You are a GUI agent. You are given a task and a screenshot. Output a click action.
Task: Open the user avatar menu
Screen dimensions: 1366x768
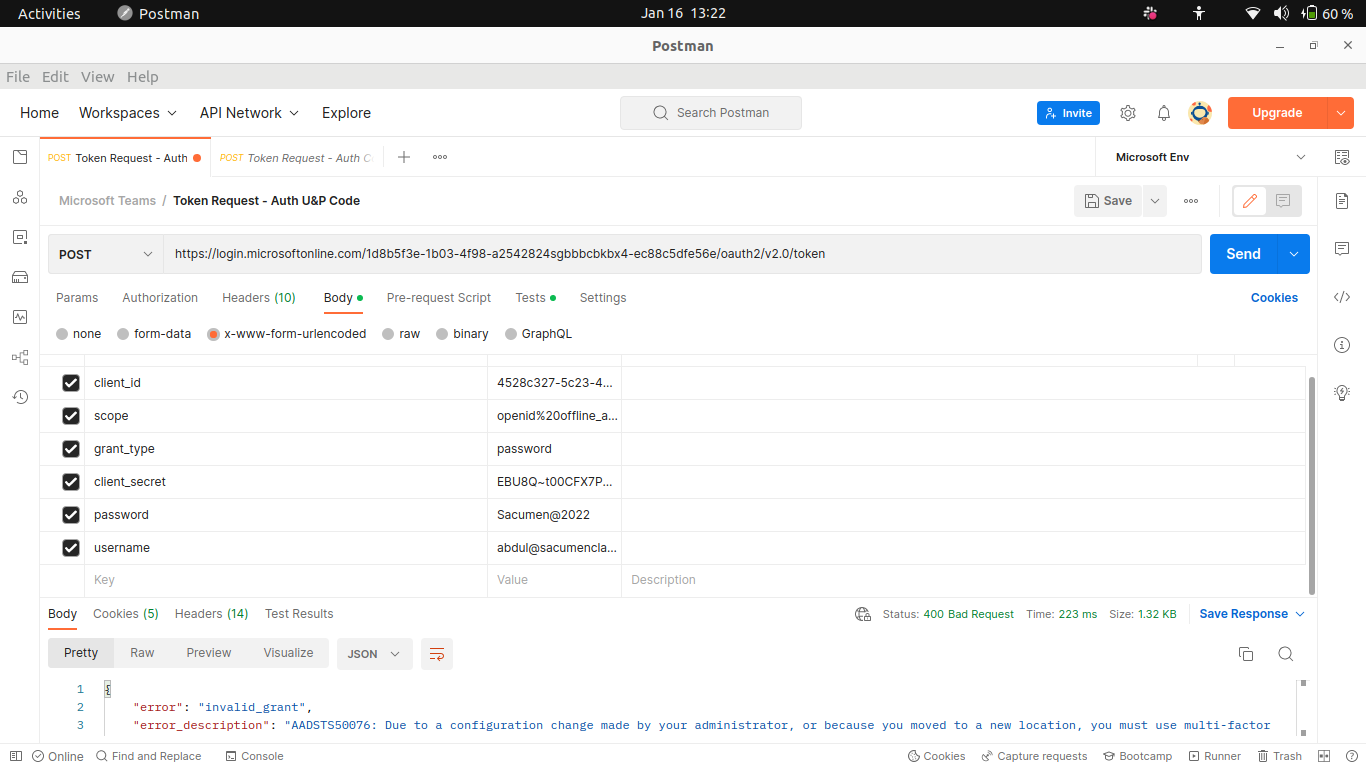click(x=1200, y=113)
